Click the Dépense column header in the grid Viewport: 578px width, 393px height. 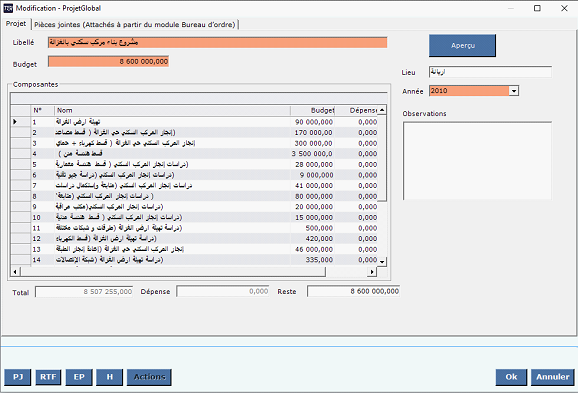click(x=356, y=110)
